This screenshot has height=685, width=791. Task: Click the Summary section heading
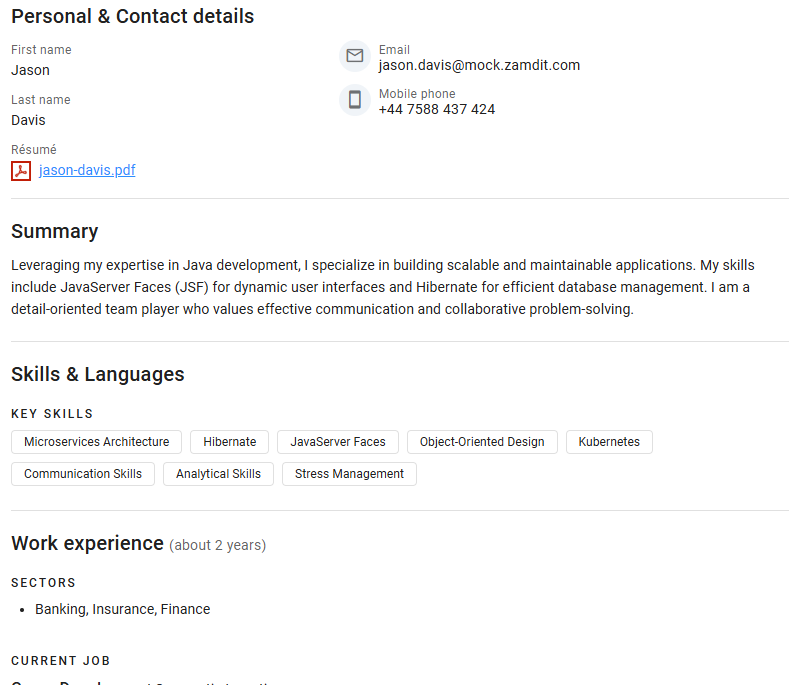[x=55, y=232]
